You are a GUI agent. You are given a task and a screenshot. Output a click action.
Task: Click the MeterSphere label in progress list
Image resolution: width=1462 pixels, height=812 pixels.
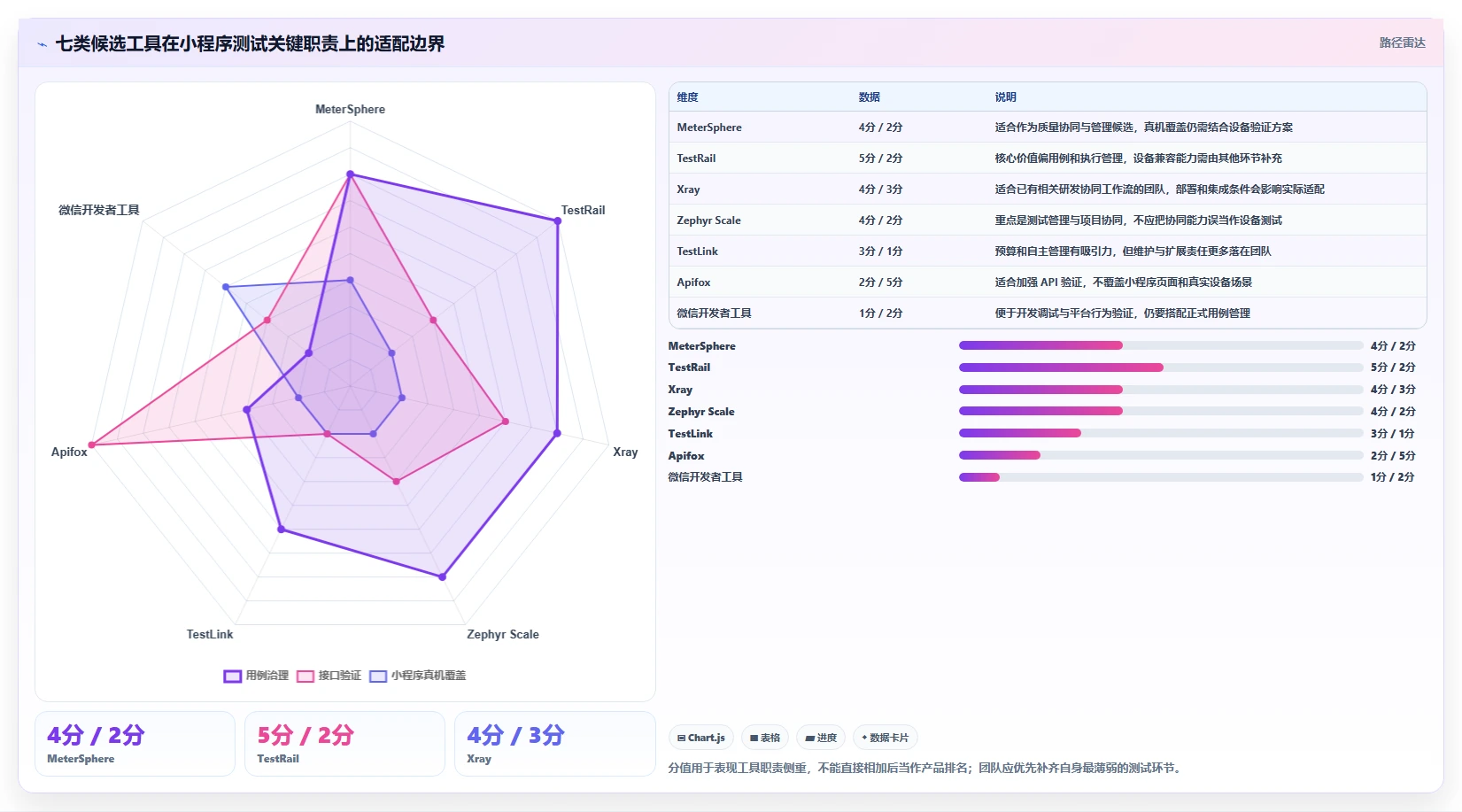click(x=701, y=346)
